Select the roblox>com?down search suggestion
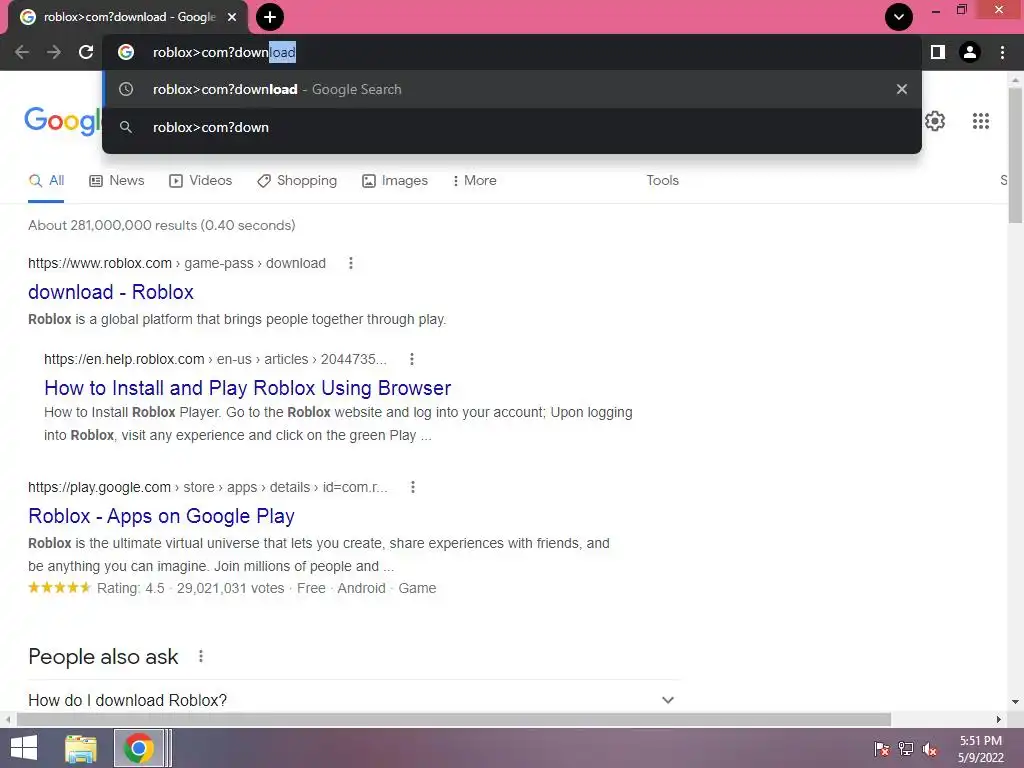Viewport: 1024px width, 768px height. (x=512, y=127)
